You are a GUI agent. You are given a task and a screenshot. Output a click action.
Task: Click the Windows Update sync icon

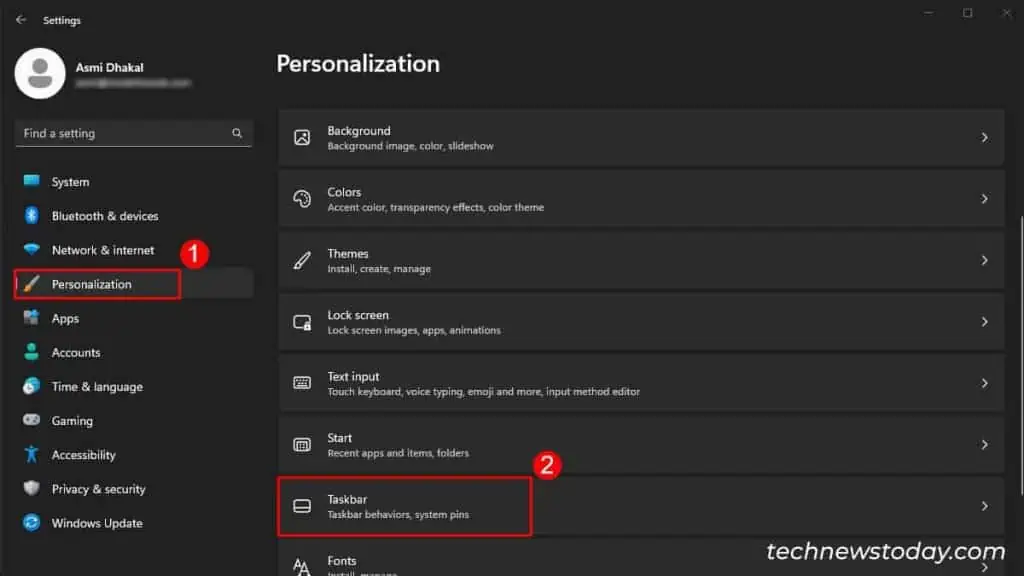tap(31, 522)
